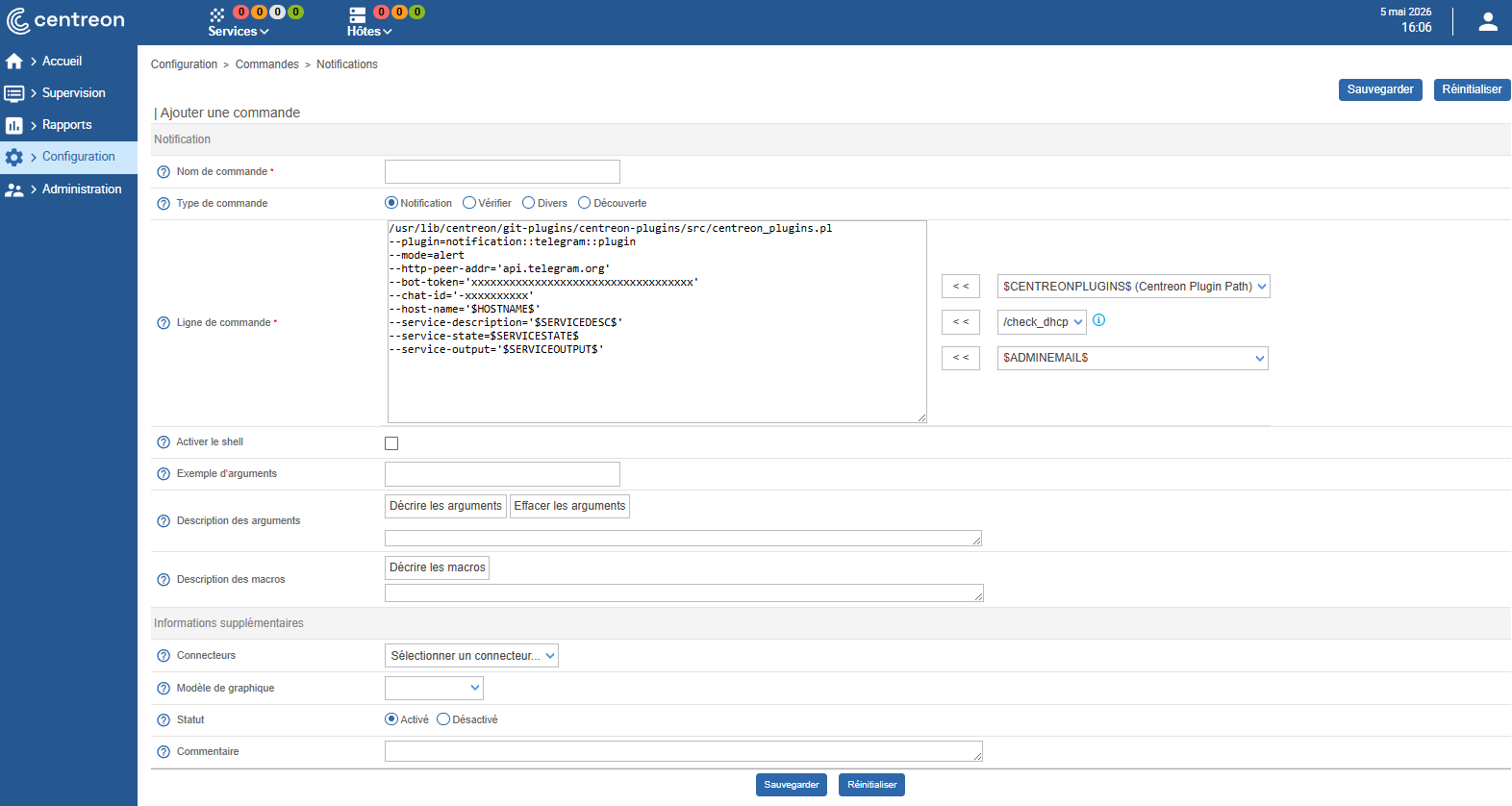Open the Supervision monitor icon
Viewport: 1512px width, 806px height.
click(x=13, y=93)
